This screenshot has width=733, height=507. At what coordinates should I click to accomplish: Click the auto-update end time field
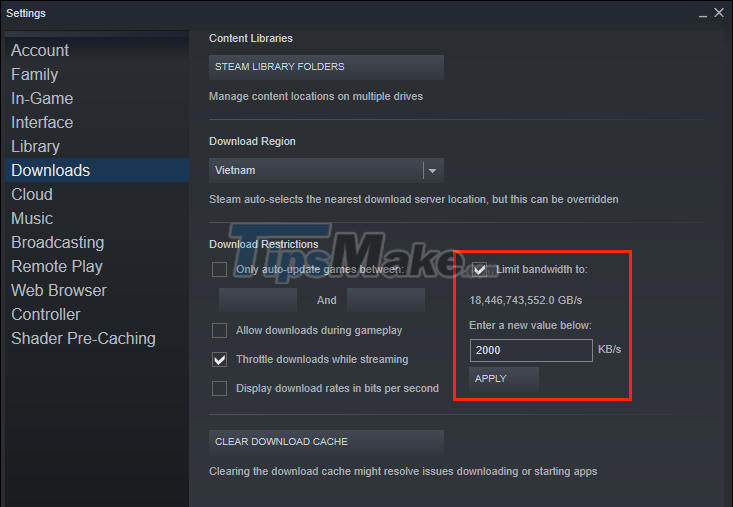pos(386,300)
